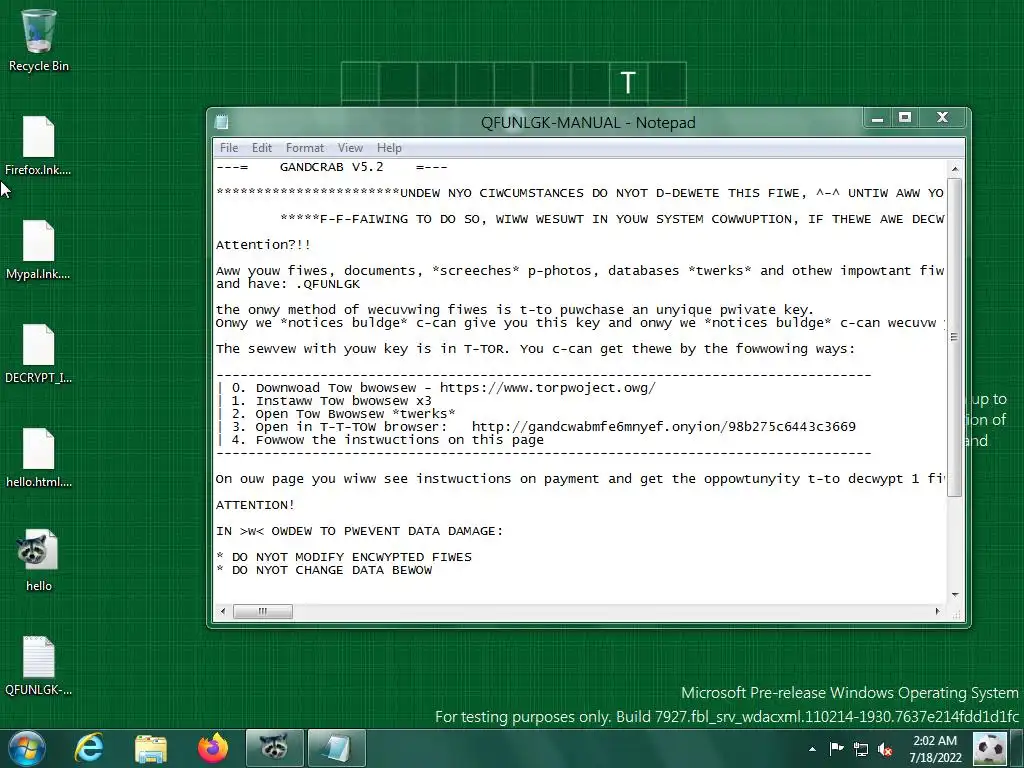The height and width of the screenshot is (768, 1024).
Task: Select the Firefox.lnk desktop file icon
Action: (x=38, y=146)
